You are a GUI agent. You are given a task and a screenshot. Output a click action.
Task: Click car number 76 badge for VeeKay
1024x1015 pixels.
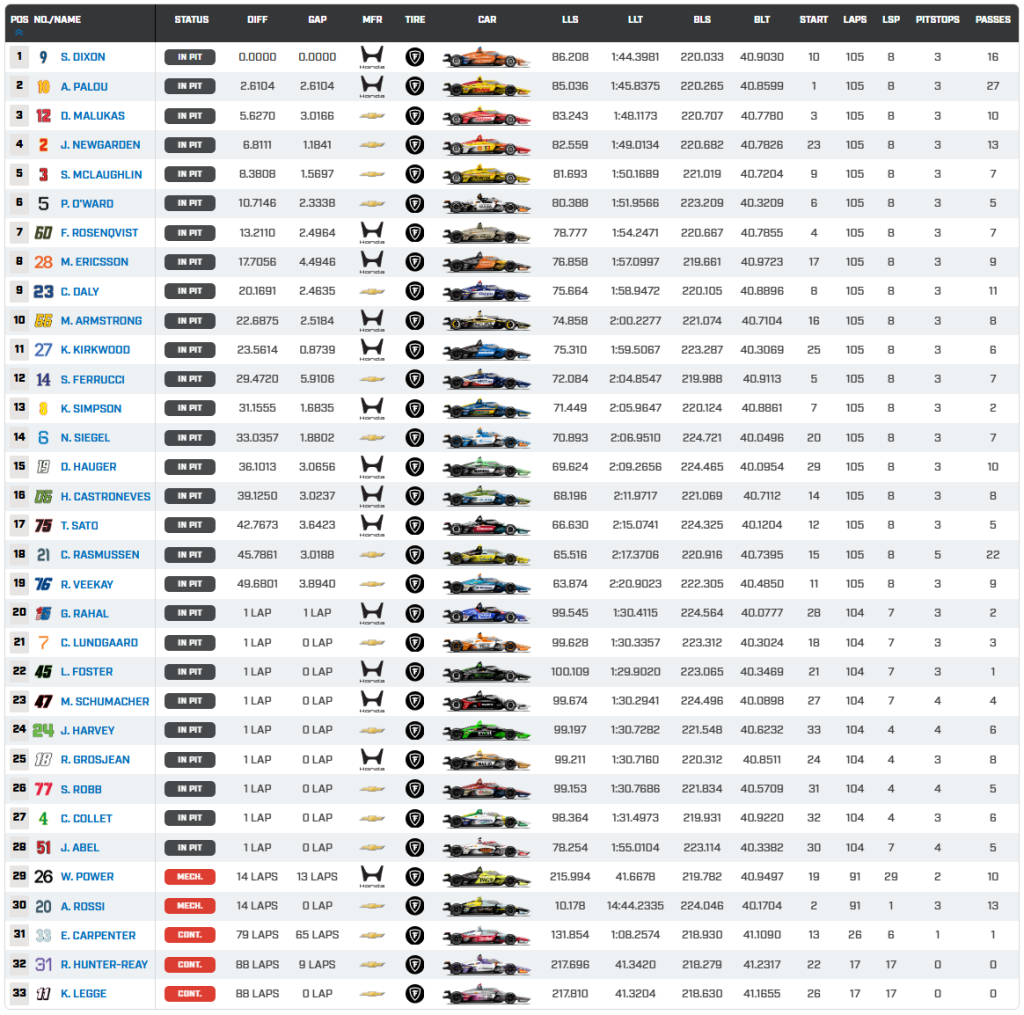43,584
